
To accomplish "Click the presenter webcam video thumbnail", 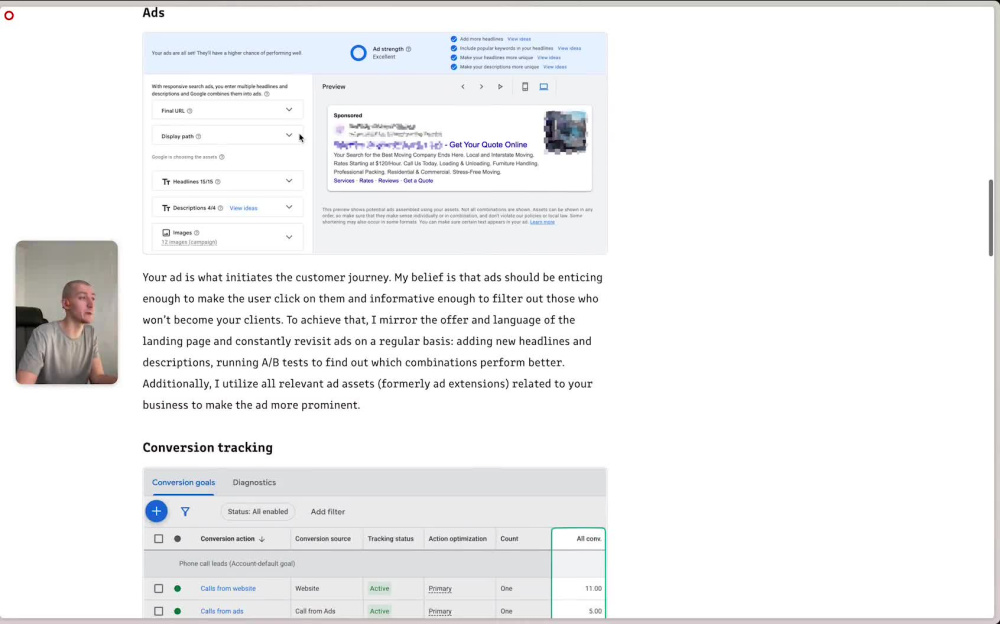I will (67, 313).
